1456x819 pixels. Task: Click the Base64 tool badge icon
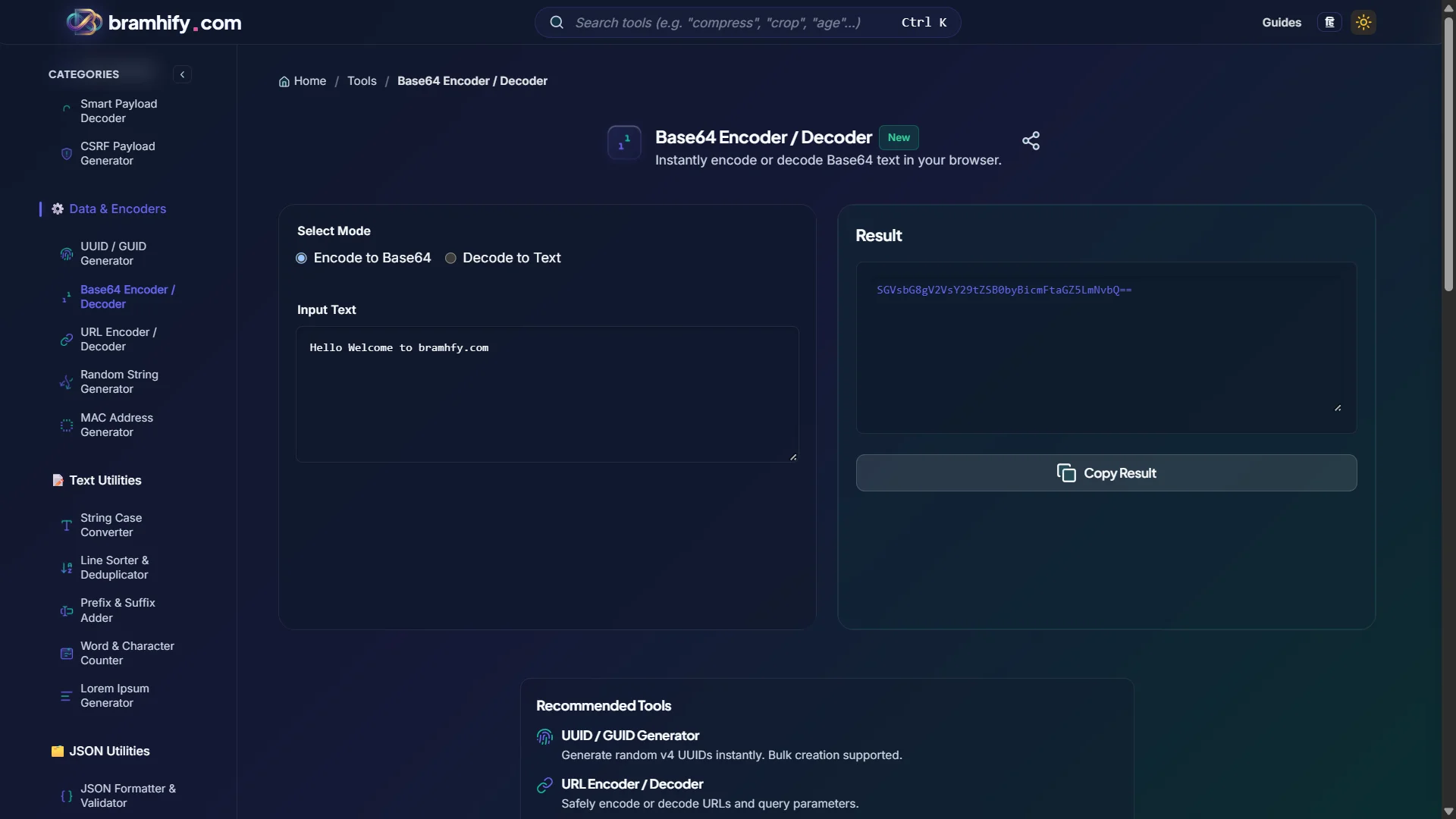pos(624,142)
